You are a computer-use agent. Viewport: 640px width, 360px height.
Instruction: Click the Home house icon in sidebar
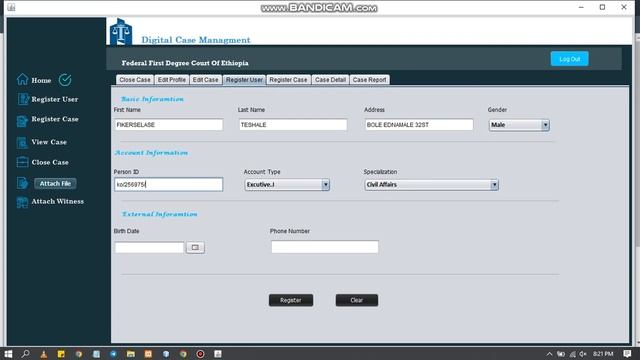pos(22,79)
